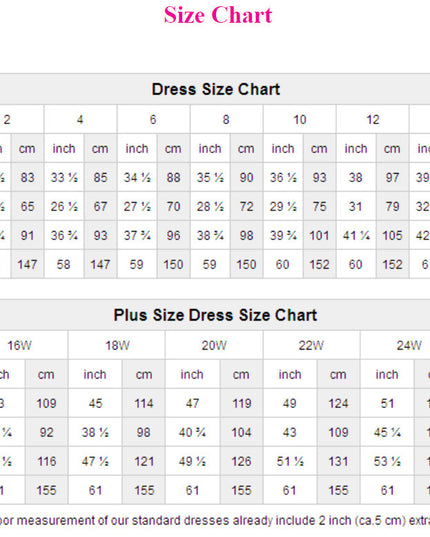Pick the '39 ¾' inch cell
The width and height of the screenshot is (430, 537).
(x=283, y=235)
